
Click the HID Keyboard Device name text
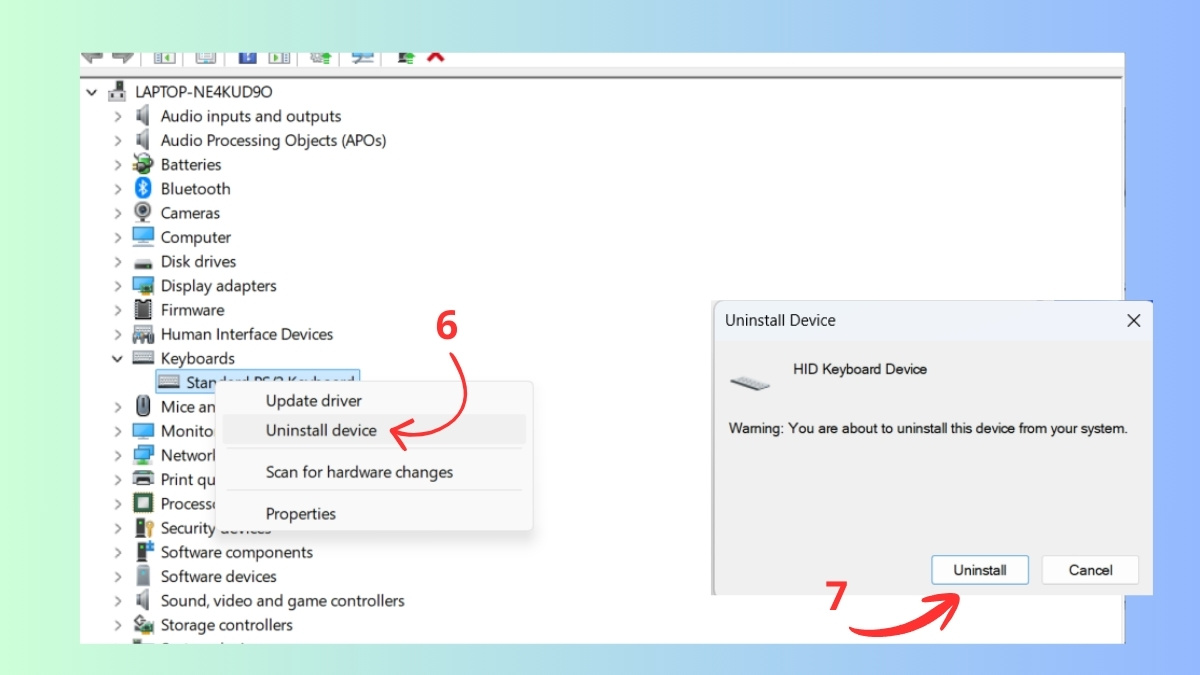pos(860,369)
